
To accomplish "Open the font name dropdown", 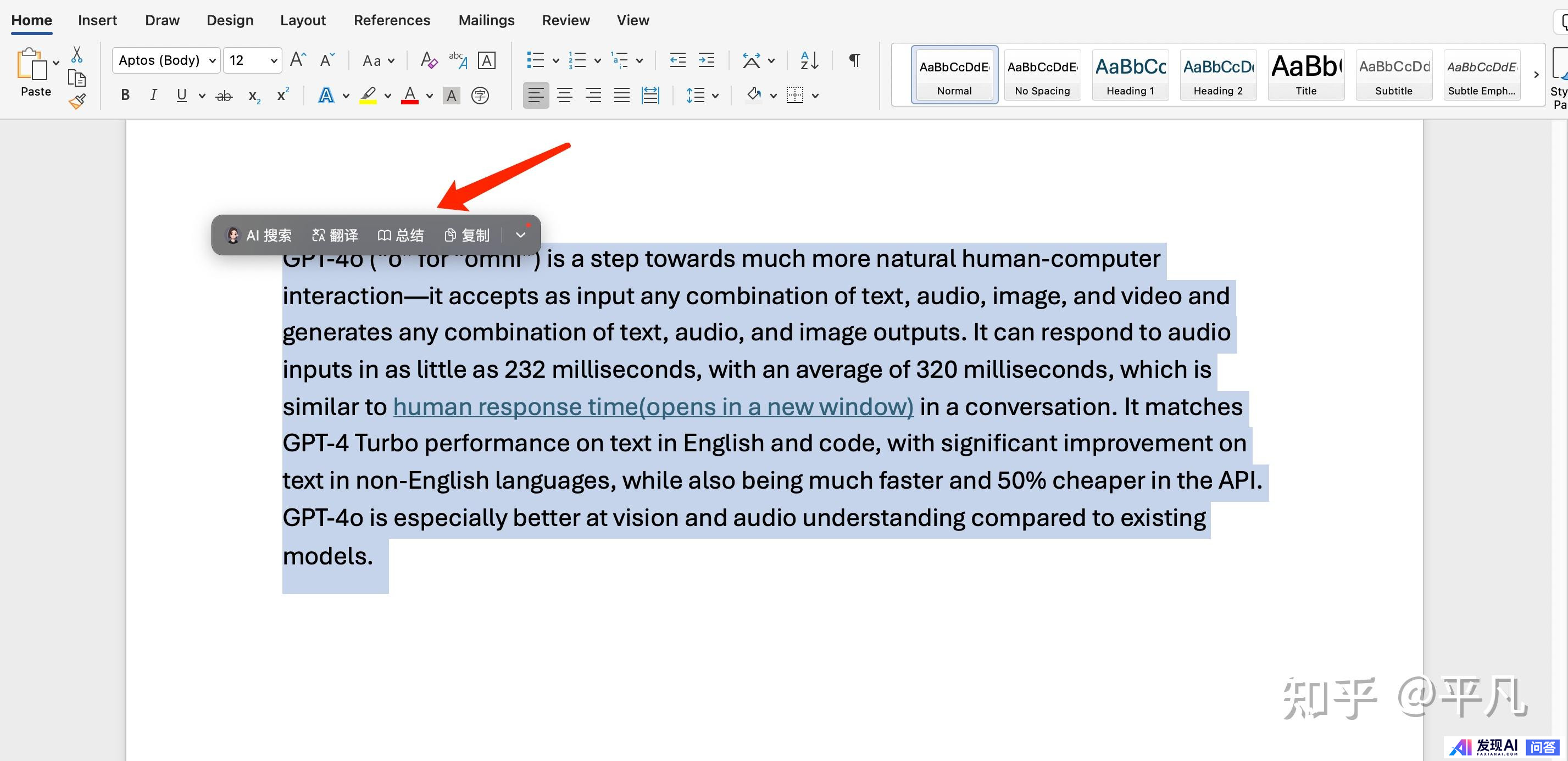I will point(213,60).
